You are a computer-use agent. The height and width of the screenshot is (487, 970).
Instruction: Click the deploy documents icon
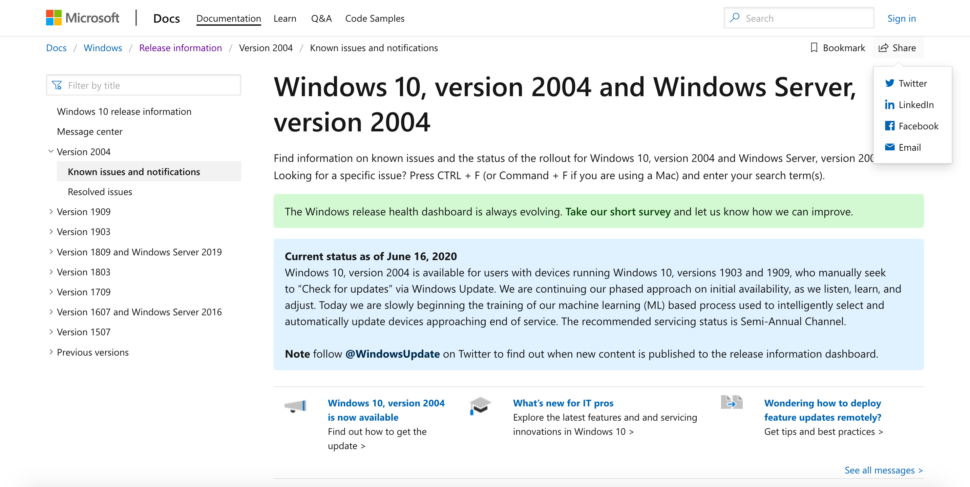tap(732, 402)
